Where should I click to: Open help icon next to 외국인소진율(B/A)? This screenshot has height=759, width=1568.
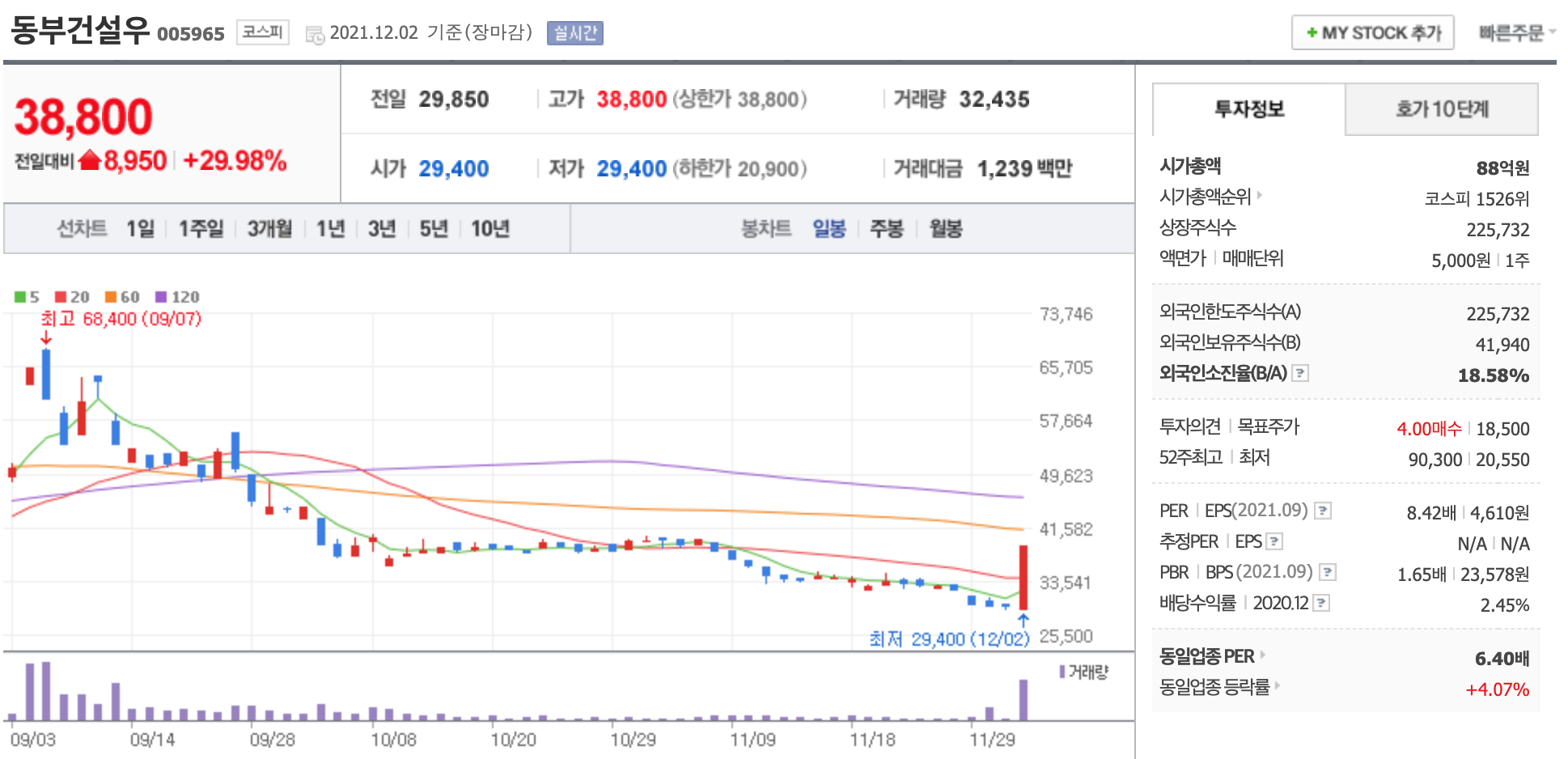click(x=1300, y=373)
